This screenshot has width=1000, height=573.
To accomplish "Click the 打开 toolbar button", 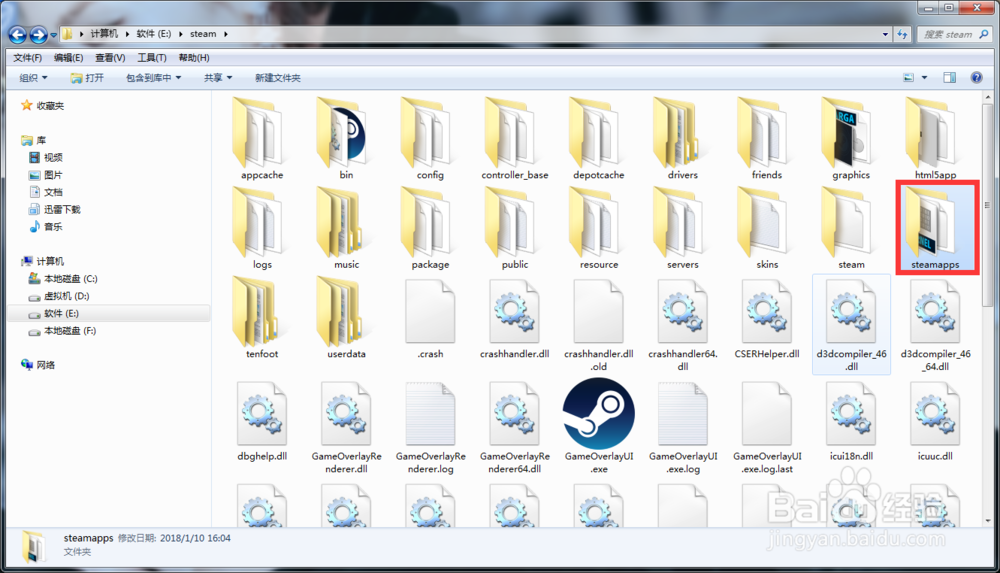I will click(x=87, y=78).
